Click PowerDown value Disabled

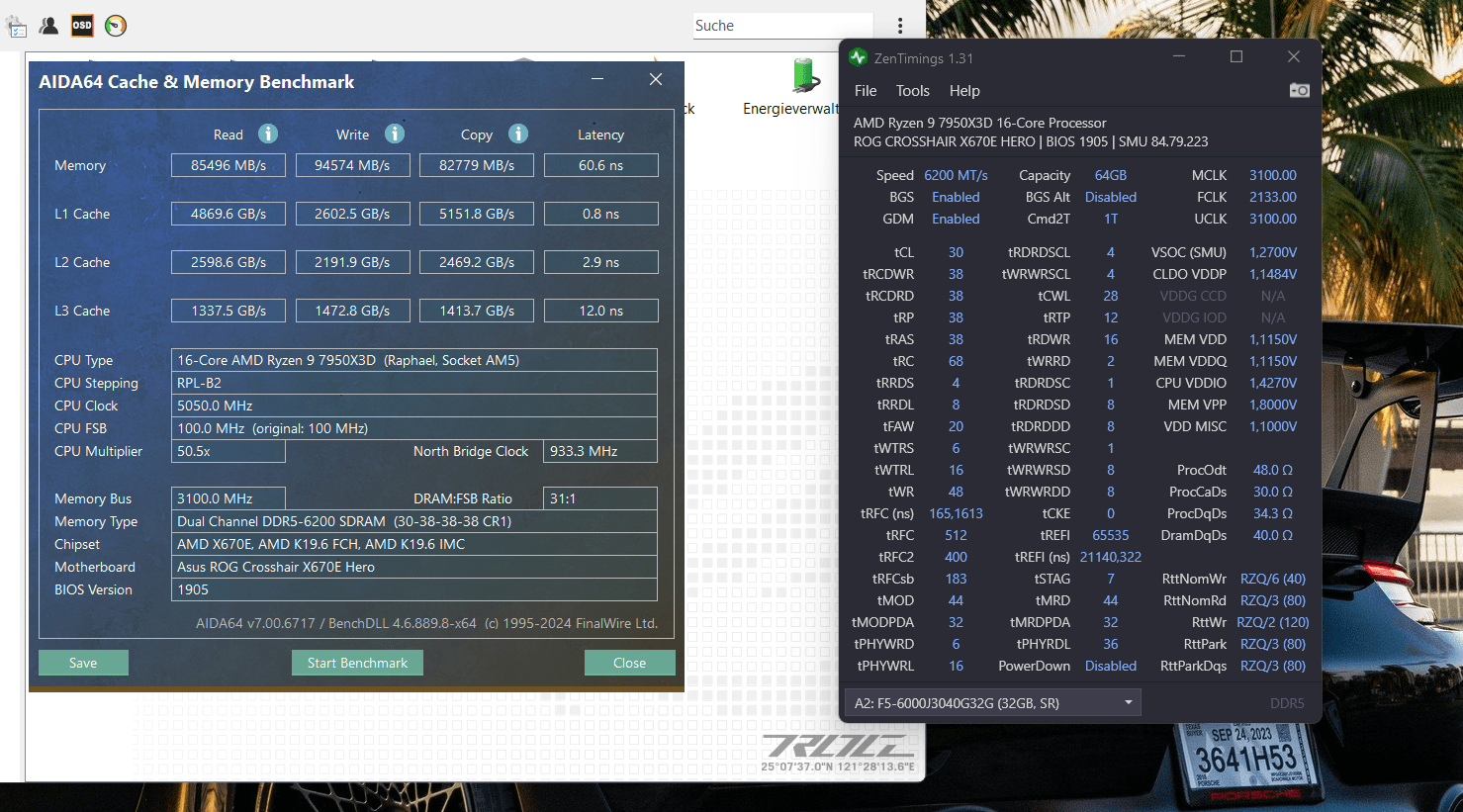[1111, 666]
